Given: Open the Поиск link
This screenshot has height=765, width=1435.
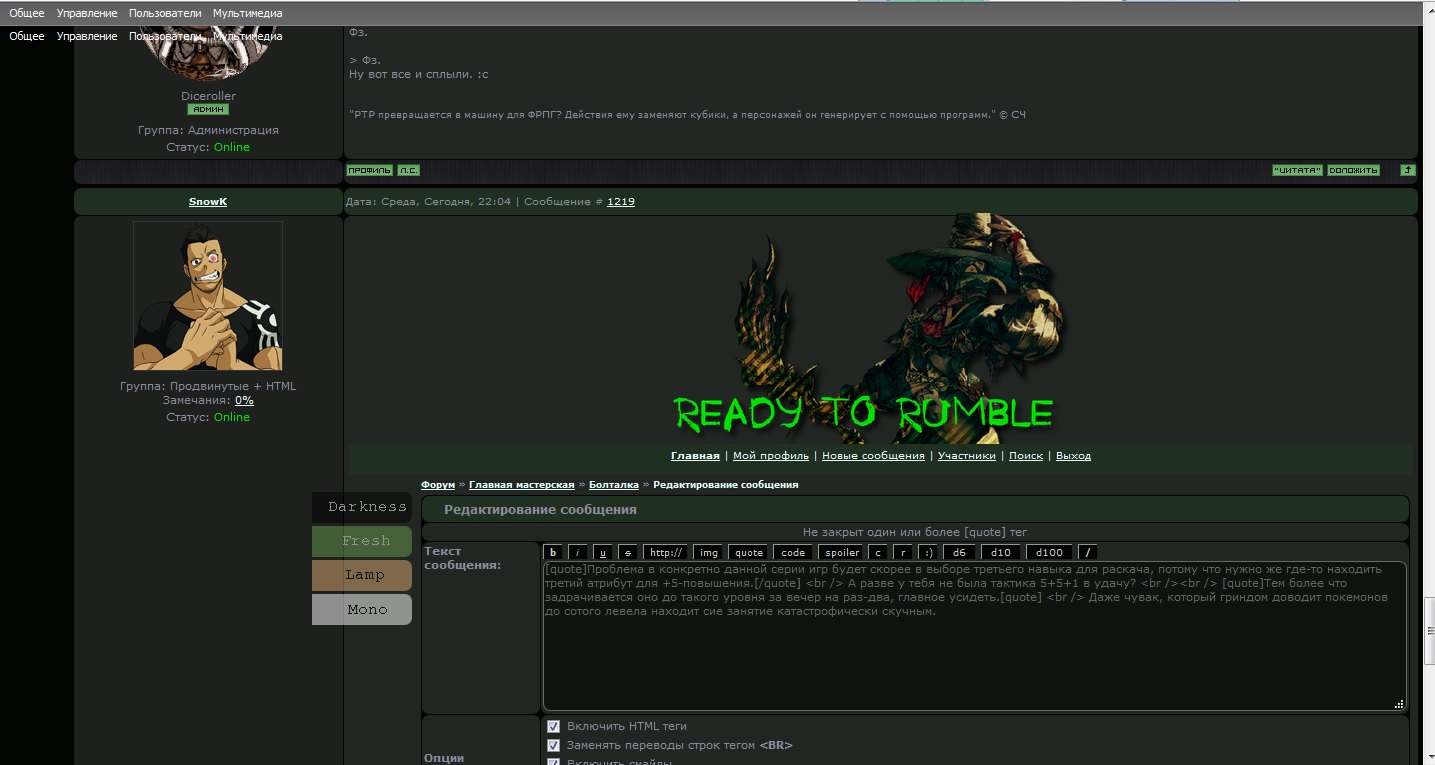Looking at the screenshot, I should pyautogui.click(x=1026, y=455).
